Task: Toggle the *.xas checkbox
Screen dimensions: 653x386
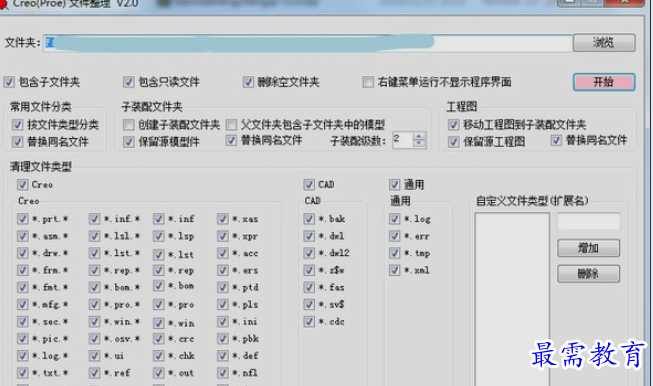Action: pos(223,219)
